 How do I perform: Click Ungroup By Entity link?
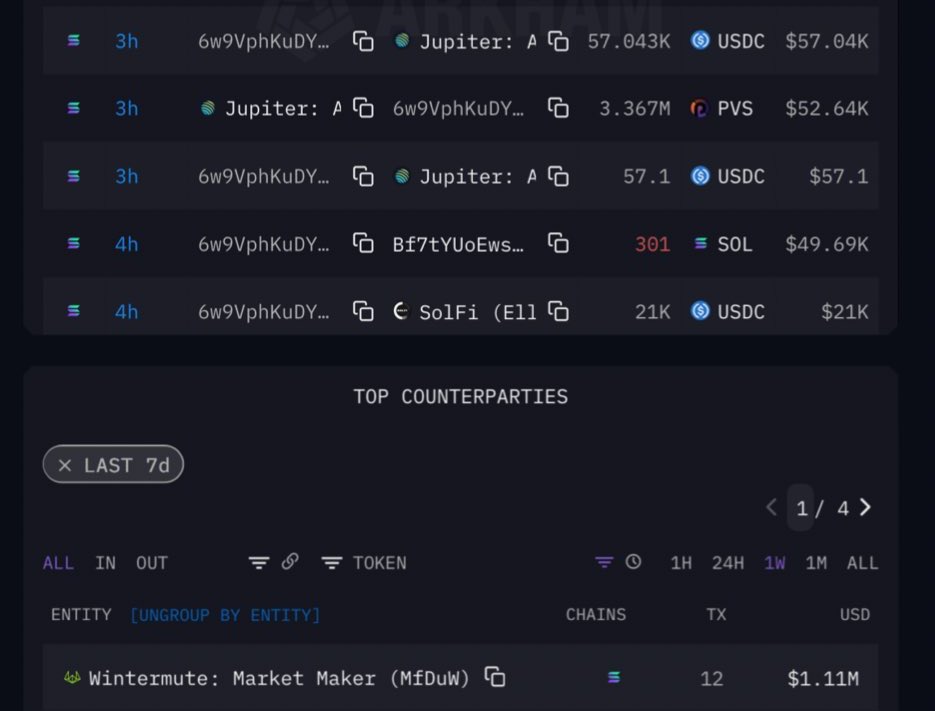(x=225, y=615)
